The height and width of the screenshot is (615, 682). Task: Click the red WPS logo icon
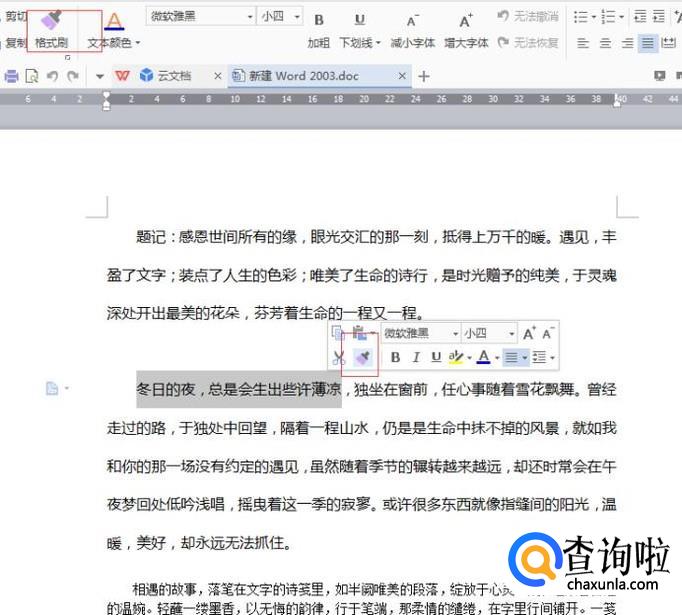pyautogui.click(x=122, y=76)
